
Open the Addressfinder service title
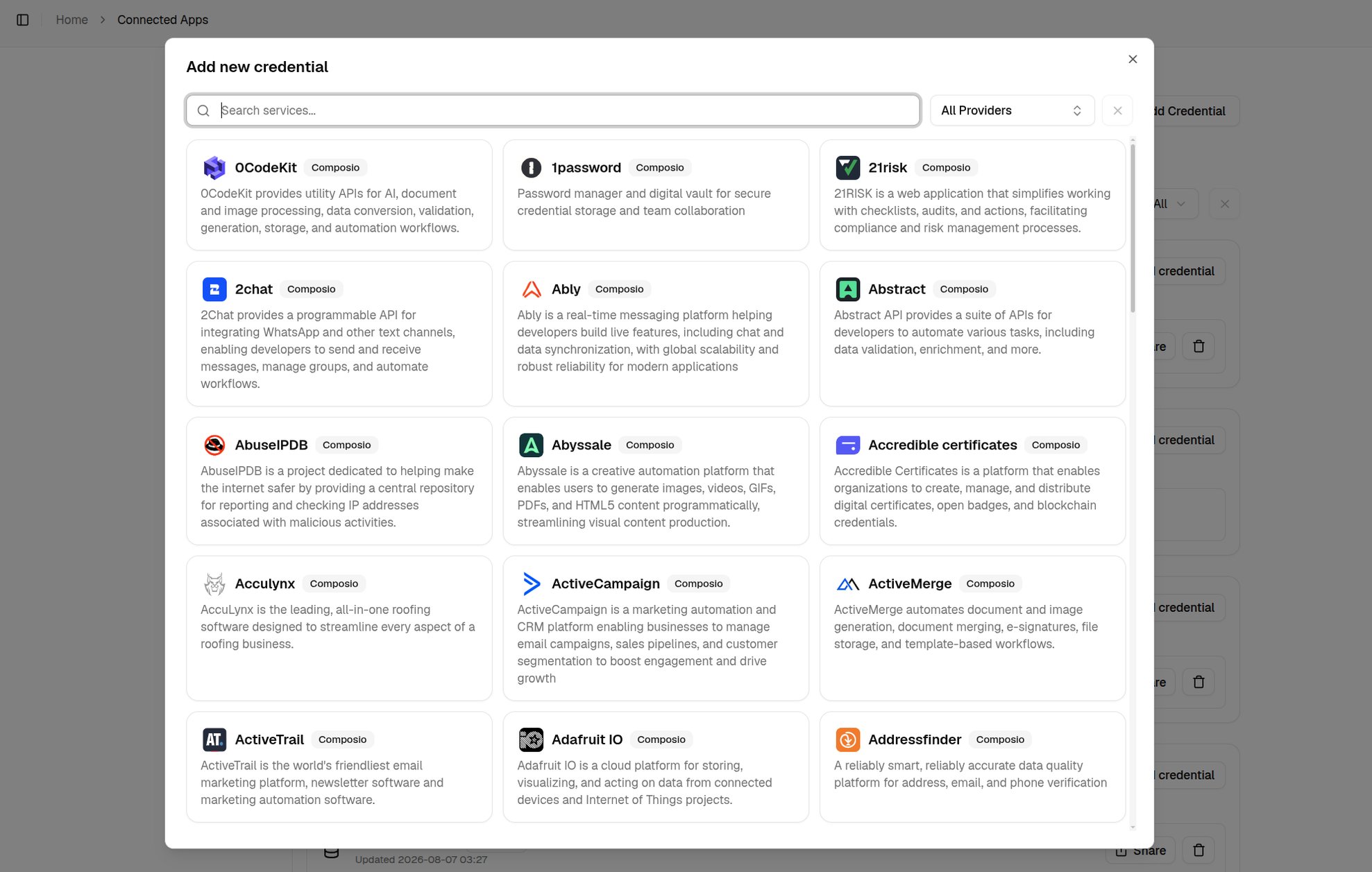[915, 740]
